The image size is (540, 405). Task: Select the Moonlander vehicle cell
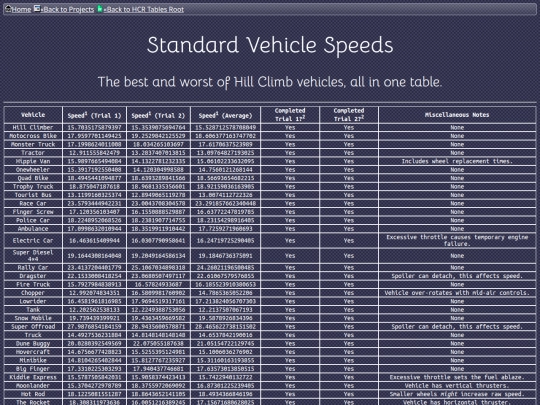33,386
